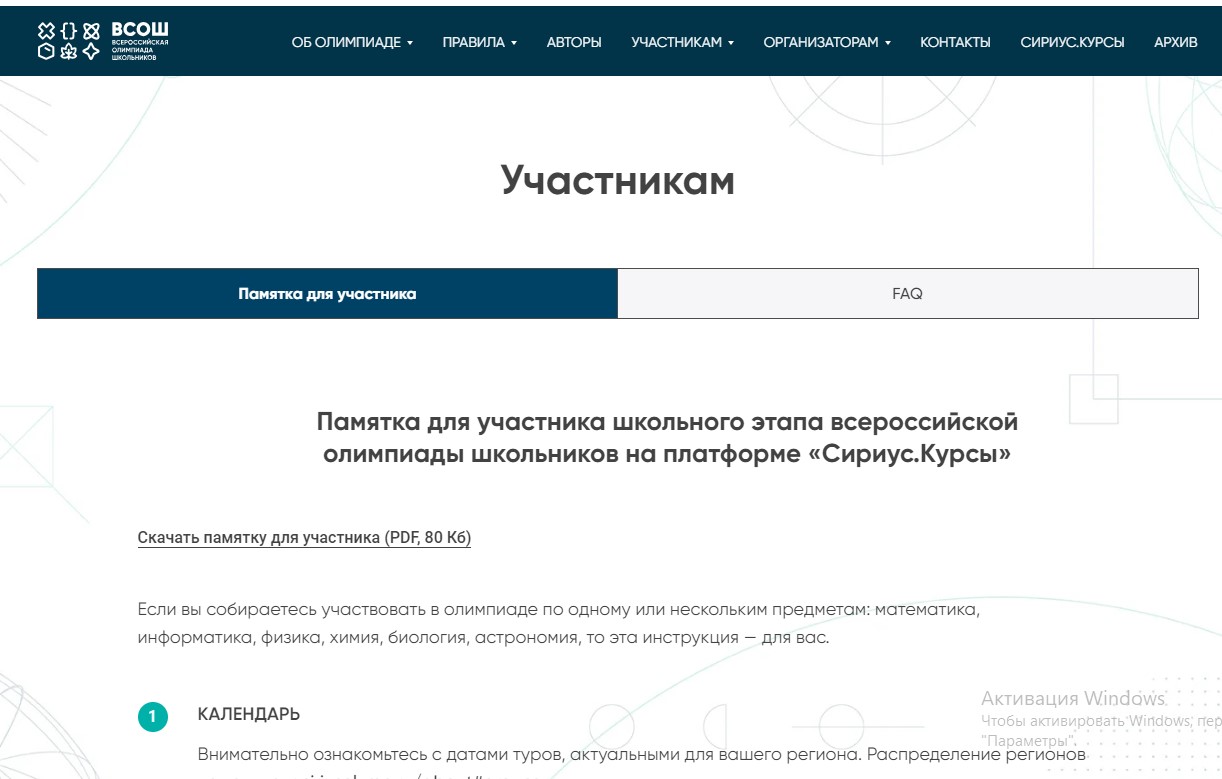This screenshot has width=1222, height=779.
Task: Click the КАЛЕНДАРЬ section heading
Action: coord(249,715)
